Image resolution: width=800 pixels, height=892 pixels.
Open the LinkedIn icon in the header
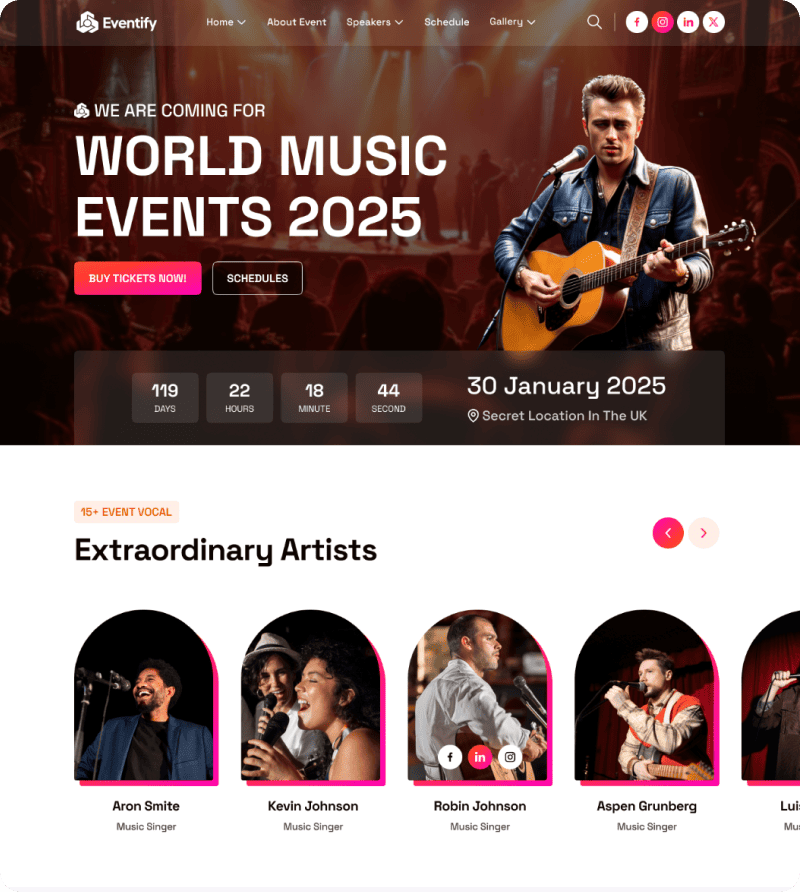[688, 22]
